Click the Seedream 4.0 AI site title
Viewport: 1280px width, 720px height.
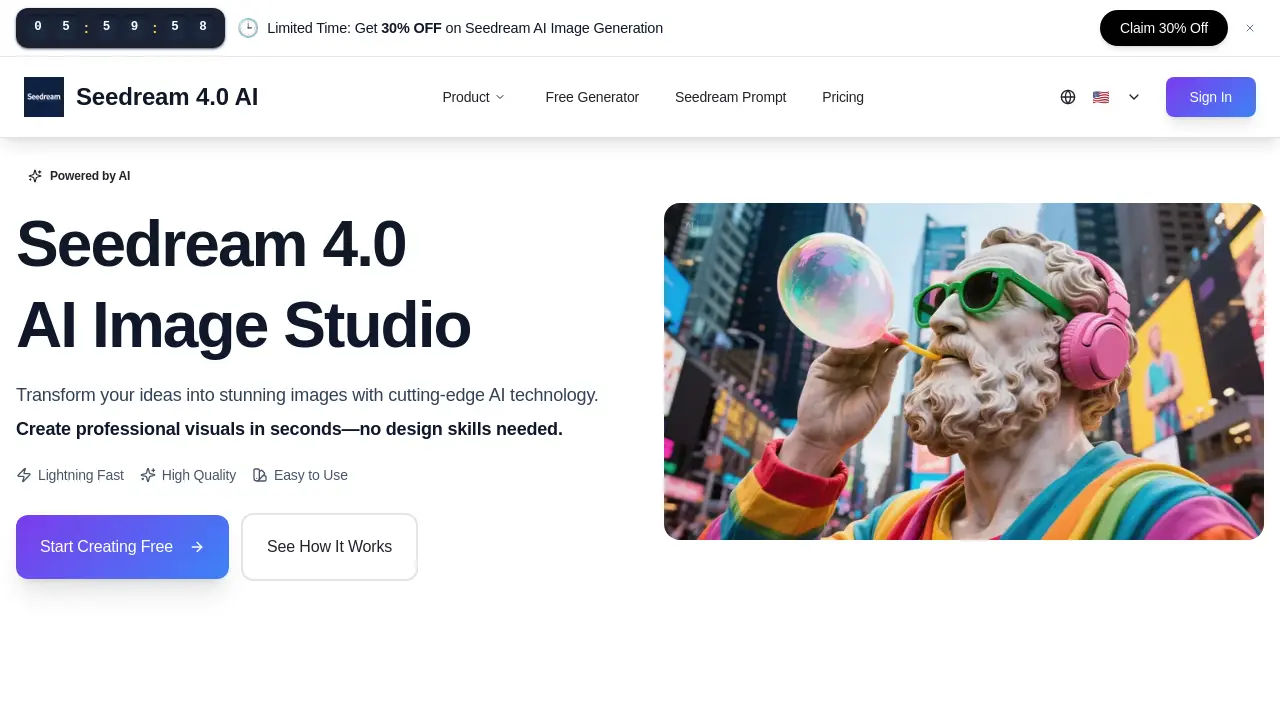tap(167, 97)
